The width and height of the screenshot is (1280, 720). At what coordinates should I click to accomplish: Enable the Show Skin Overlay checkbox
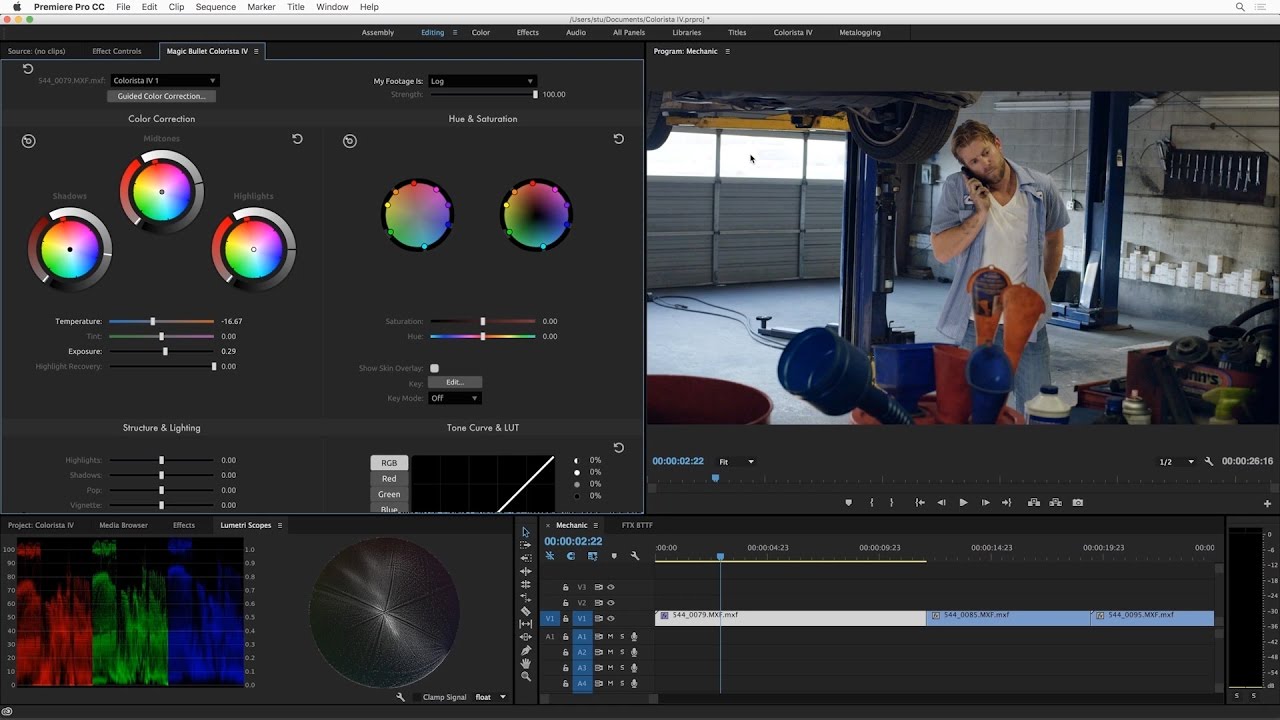[434, 368]
